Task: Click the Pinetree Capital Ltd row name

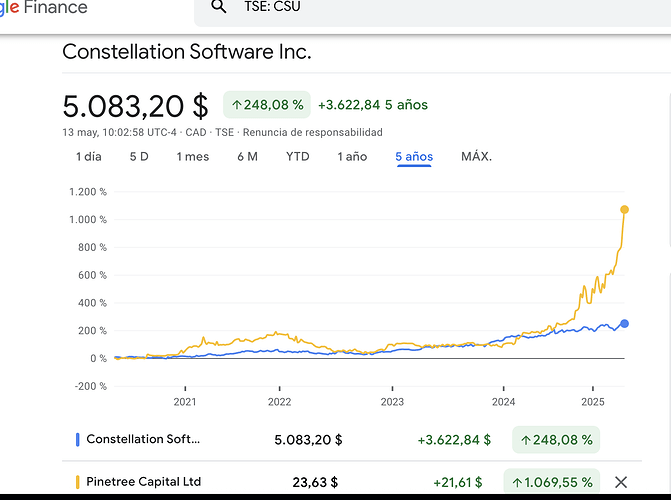Action: pos(143,482)
